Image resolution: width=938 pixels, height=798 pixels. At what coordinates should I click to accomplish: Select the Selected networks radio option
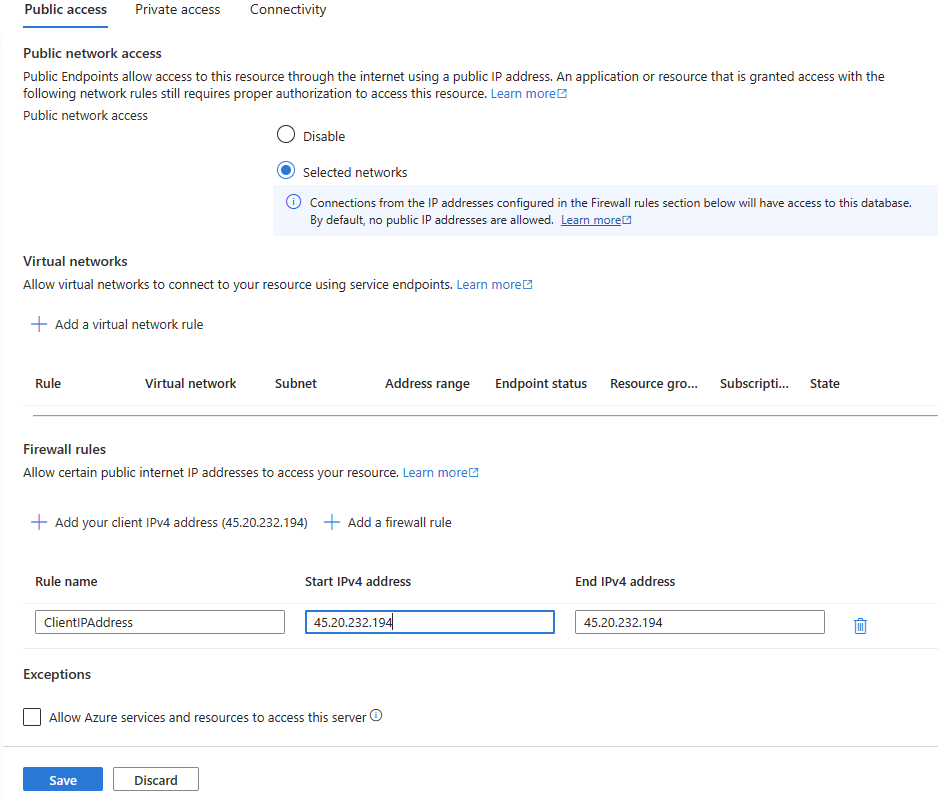tap(286, 170)
